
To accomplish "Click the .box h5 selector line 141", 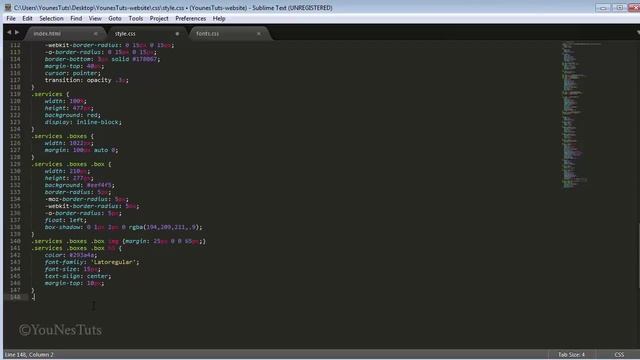I will click(x=77, y=248).
